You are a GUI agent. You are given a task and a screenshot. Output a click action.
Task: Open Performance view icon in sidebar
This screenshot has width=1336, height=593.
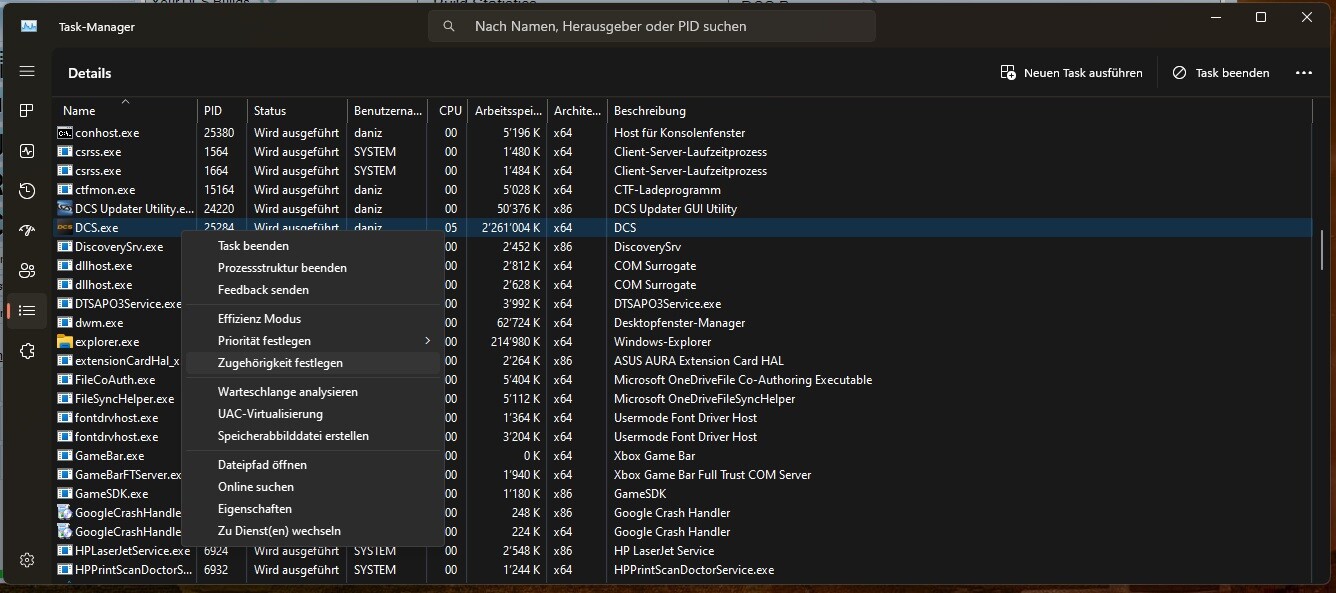[x=27, y=151]
